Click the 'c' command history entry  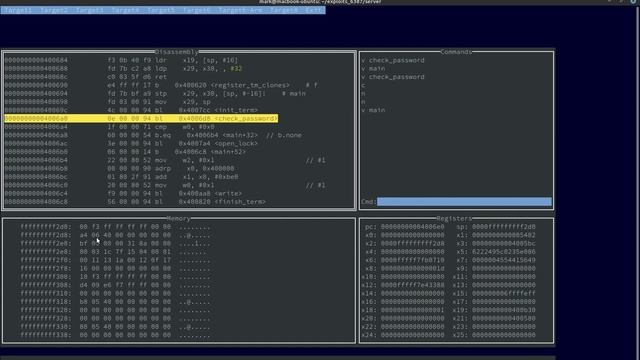(x=363, y=85)
